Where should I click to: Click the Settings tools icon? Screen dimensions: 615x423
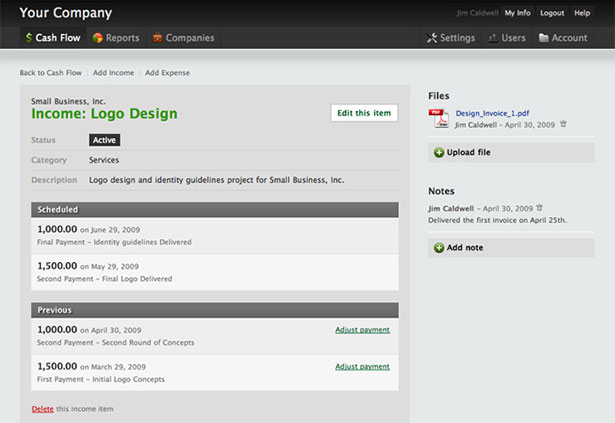click(x=432, y=38)
